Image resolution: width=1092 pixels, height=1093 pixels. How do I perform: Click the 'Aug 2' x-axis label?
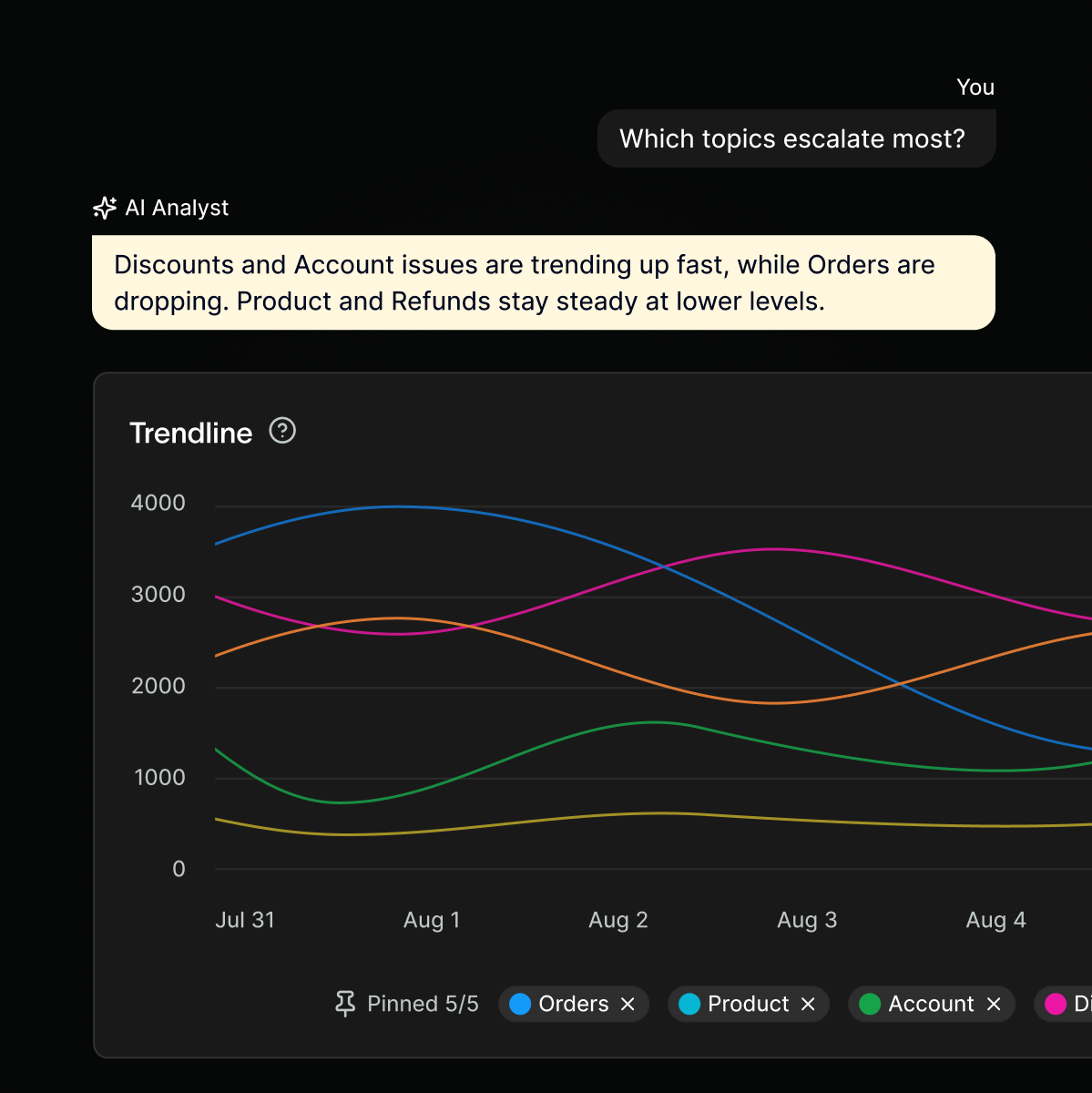point(618,920)
